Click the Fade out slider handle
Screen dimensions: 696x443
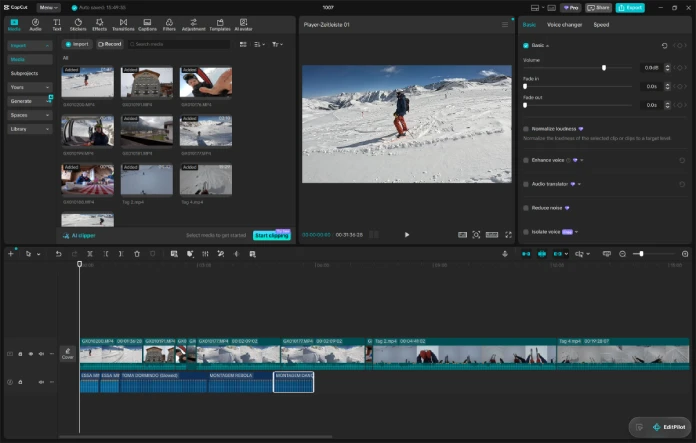[x=525, y=105]
